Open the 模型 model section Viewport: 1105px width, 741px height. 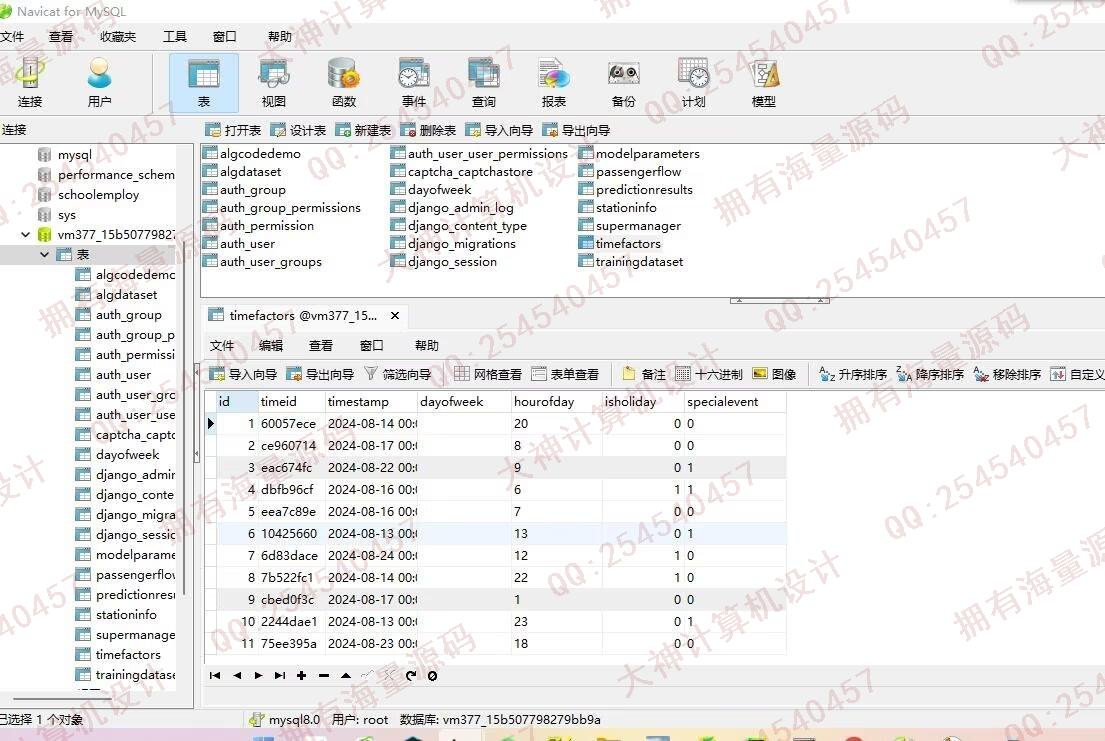coord(764,82)
